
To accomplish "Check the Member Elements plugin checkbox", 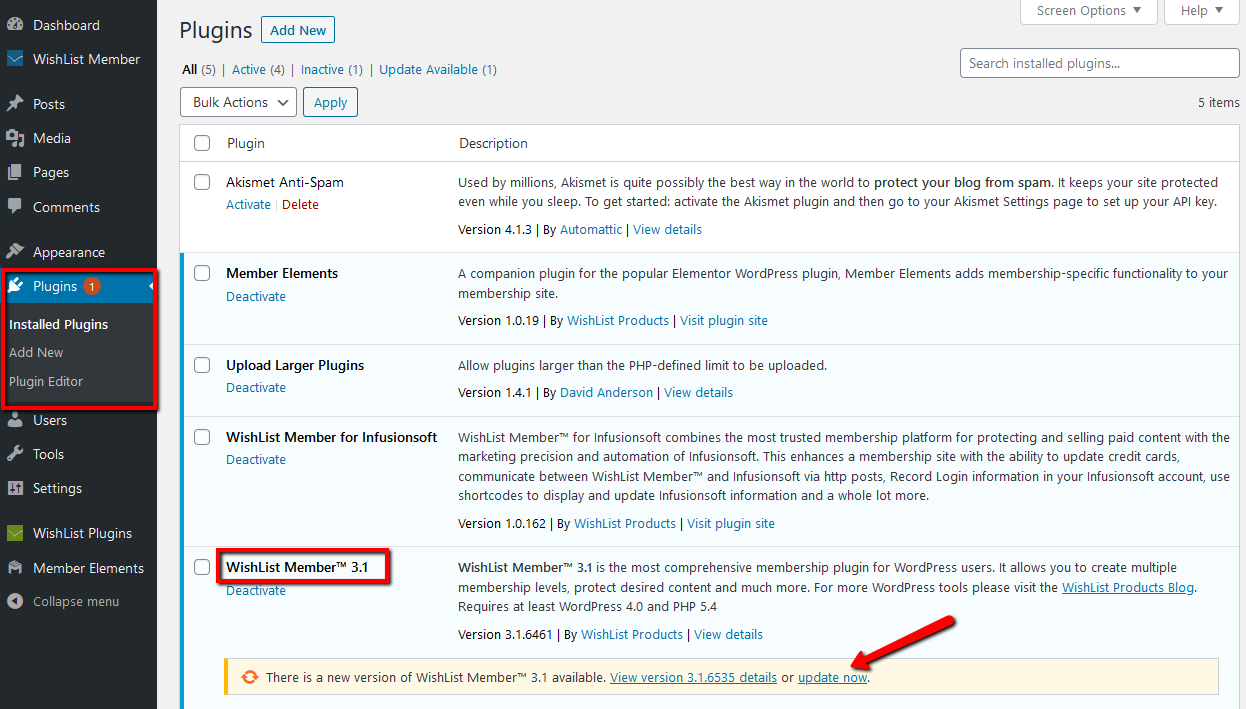I will coord(202,273).
